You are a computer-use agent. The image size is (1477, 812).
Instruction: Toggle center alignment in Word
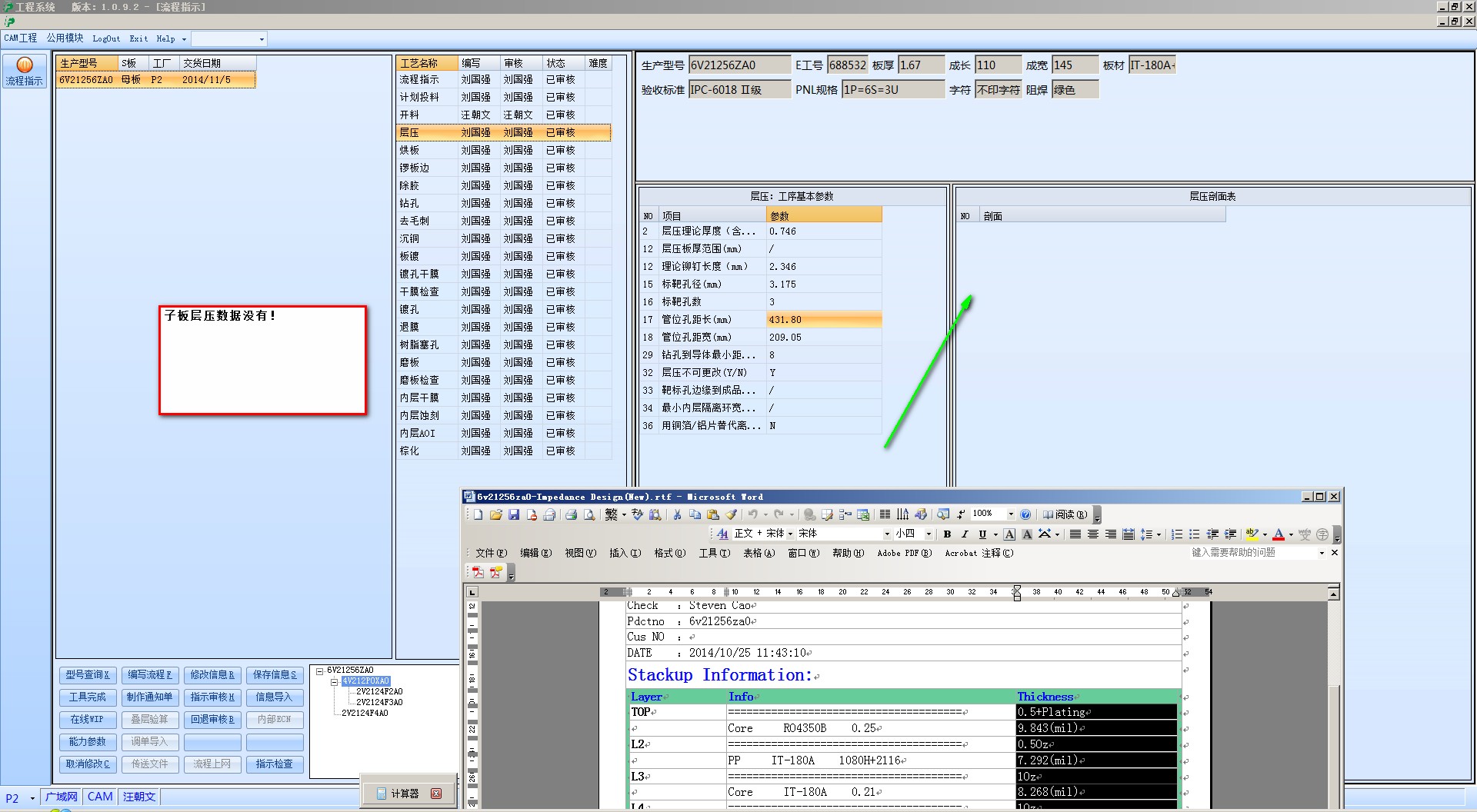point(1092,534)
